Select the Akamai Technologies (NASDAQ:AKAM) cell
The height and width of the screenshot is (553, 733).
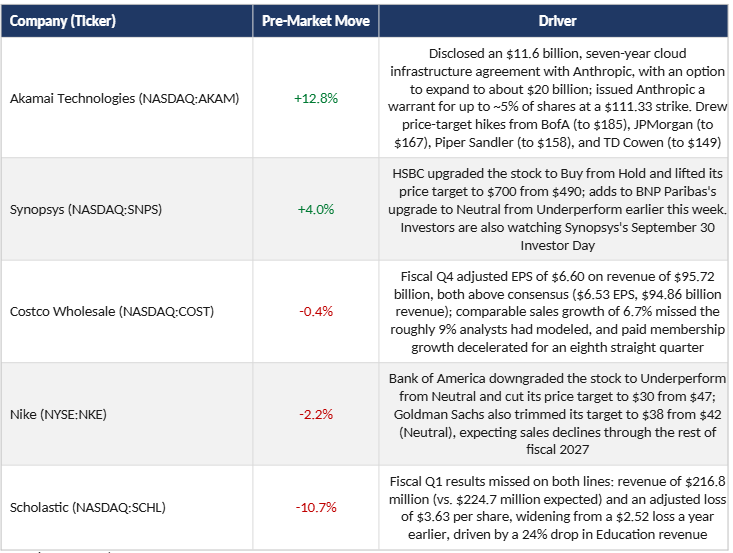(127, 98)
